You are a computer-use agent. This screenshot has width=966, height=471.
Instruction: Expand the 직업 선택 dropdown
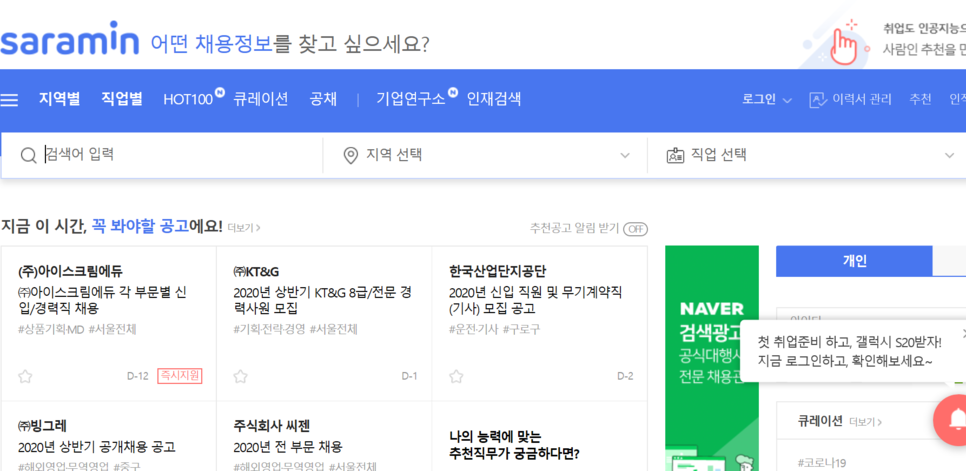pos(949,155)
